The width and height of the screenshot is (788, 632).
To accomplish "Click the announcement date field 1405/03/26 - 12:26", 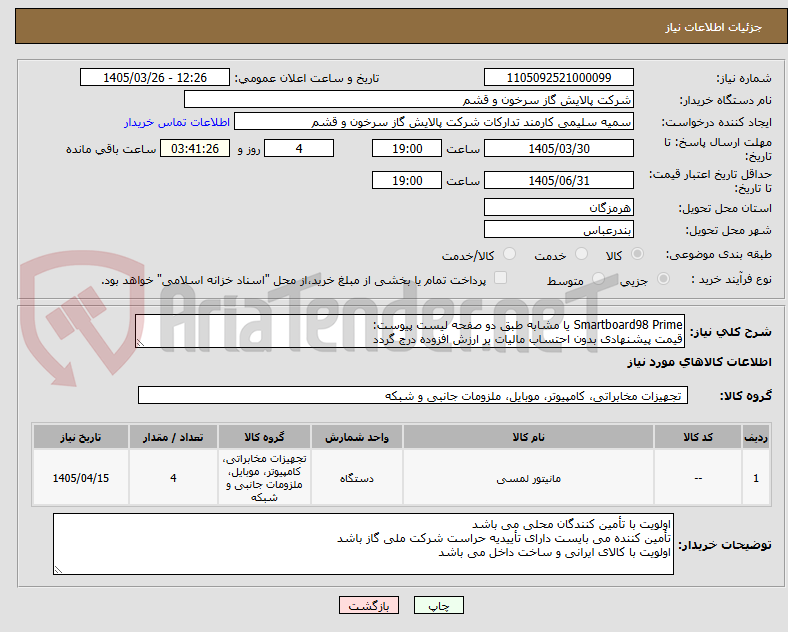I will [155, 77].
